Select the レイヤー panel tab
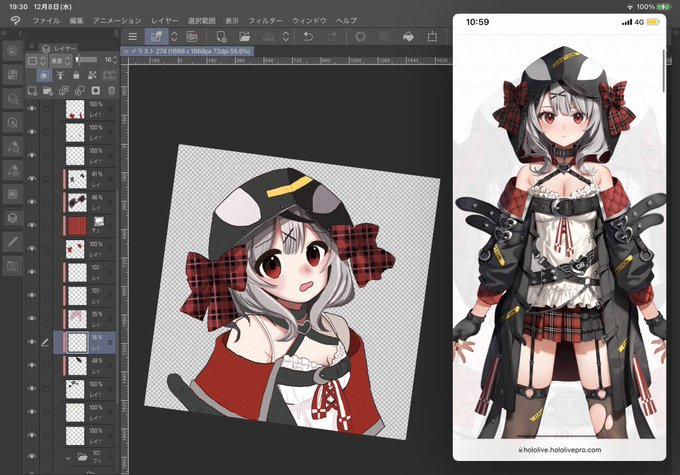The height and width of the screenshot is (475, 680). point(60,48)
